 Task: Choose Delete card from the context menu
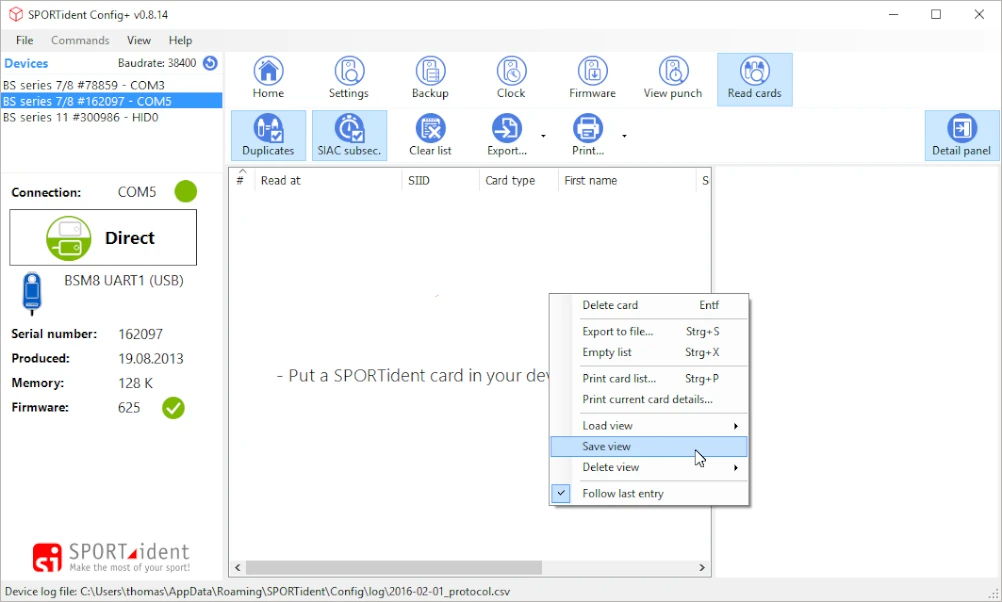[x=649, y=305]
